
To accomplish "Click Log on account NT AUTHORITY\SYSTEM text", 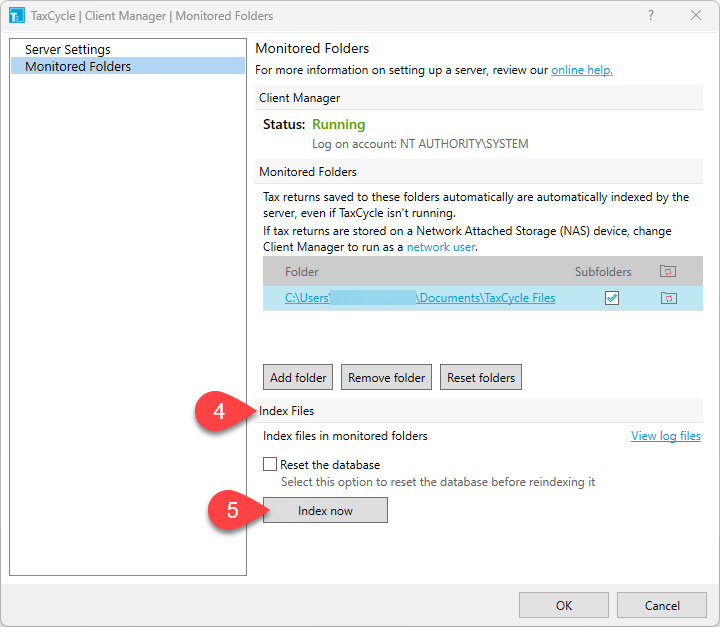I will (420, 144).
